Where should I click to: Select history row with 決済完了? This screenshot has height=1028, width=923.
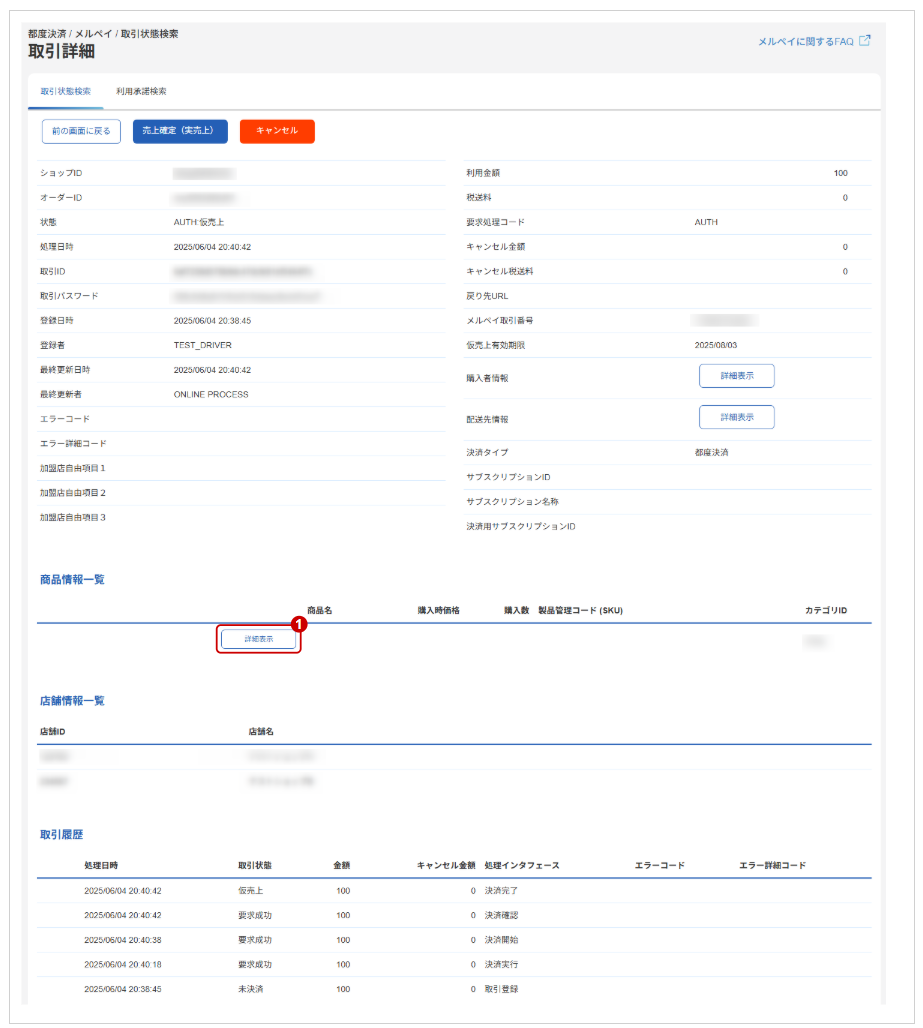pyautogui.click(x=454, y=891)
